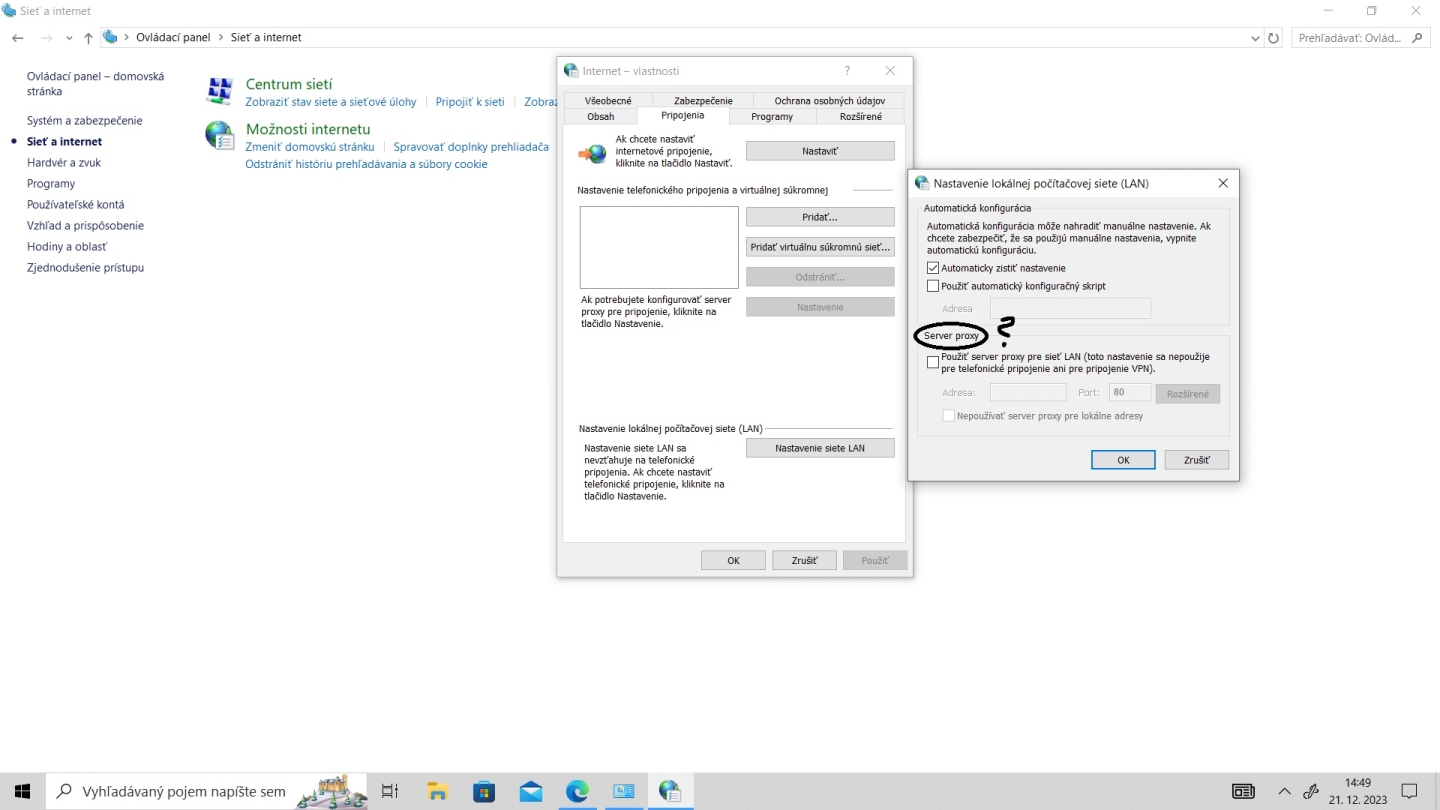This screenshot has width=1440, height=810.
Task: Click the help question mark in Internet – vlastnosti
Action: click(847, 71)
